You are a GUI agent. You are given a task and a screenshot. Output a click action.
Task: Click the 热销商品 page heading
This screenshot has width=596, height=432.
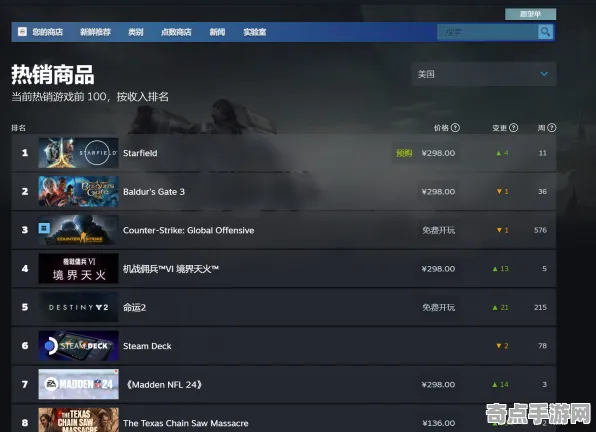pos(53,74)
